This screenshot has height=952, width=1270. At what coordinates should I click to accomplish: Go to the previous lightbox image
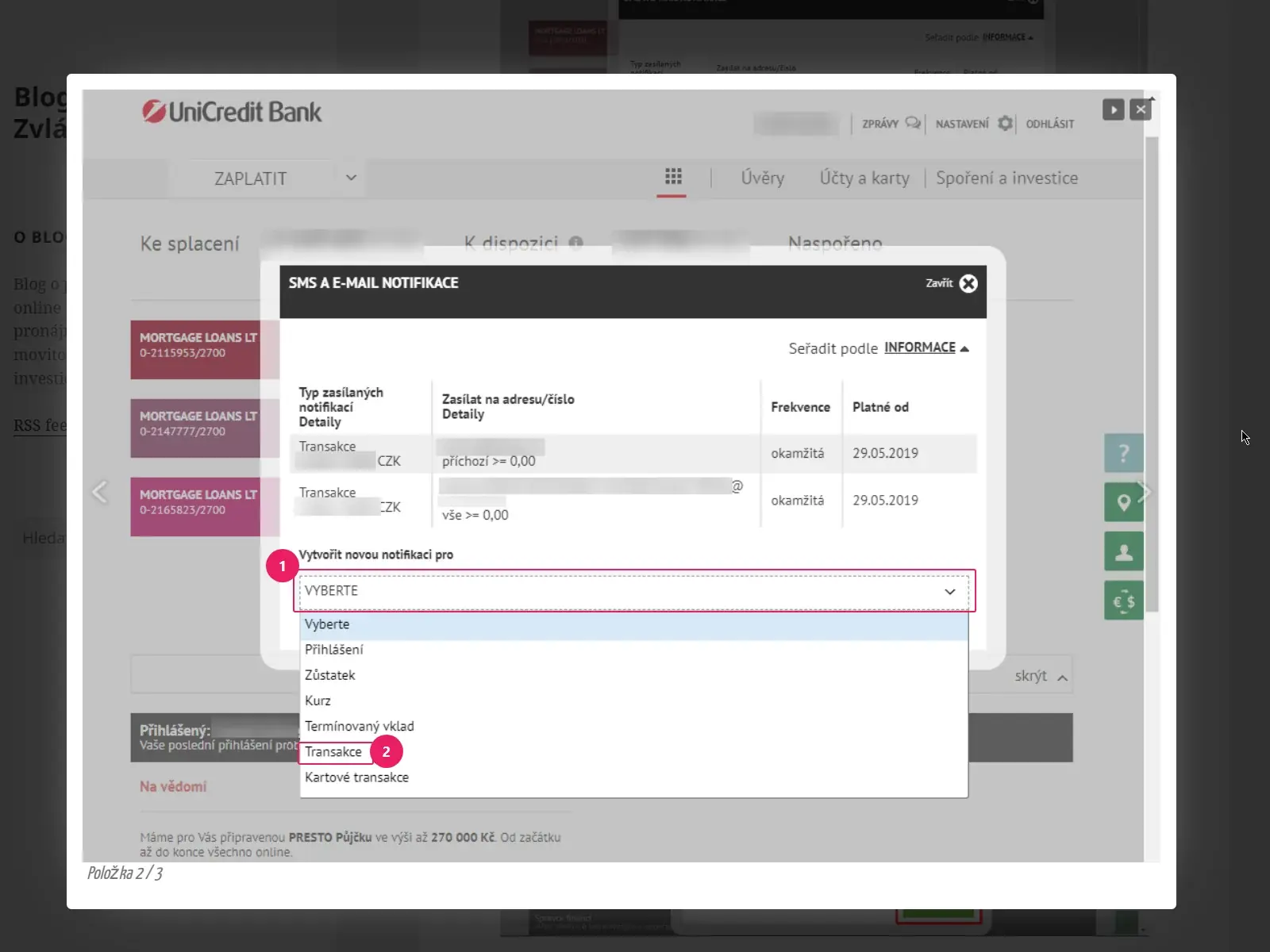(x=99, y=492)
